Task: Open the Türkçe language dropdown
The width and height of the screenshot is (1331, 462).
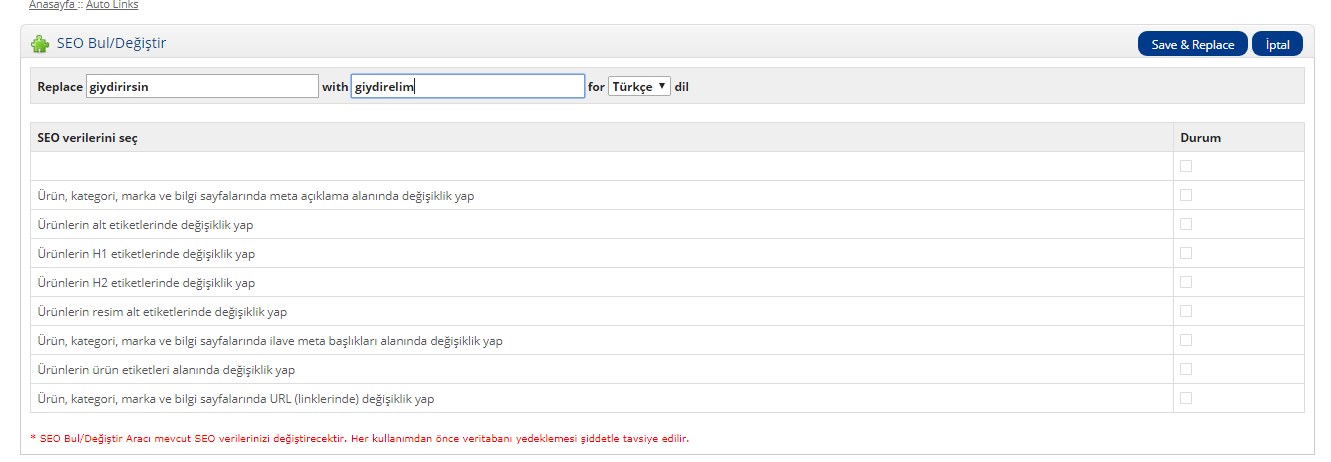Action: pos(639,86)
